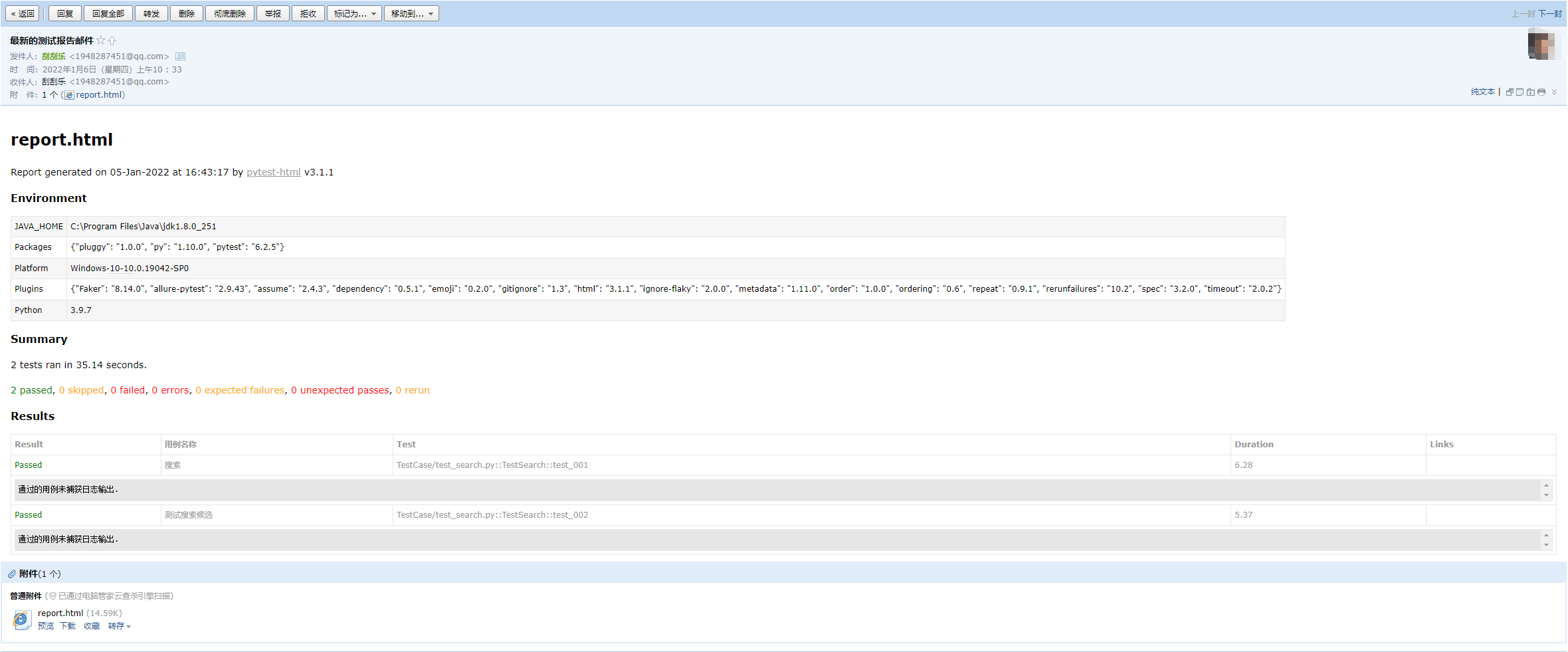Download attachment with 下载
This screenshot has width=1568, height=652.
point(68,626)
